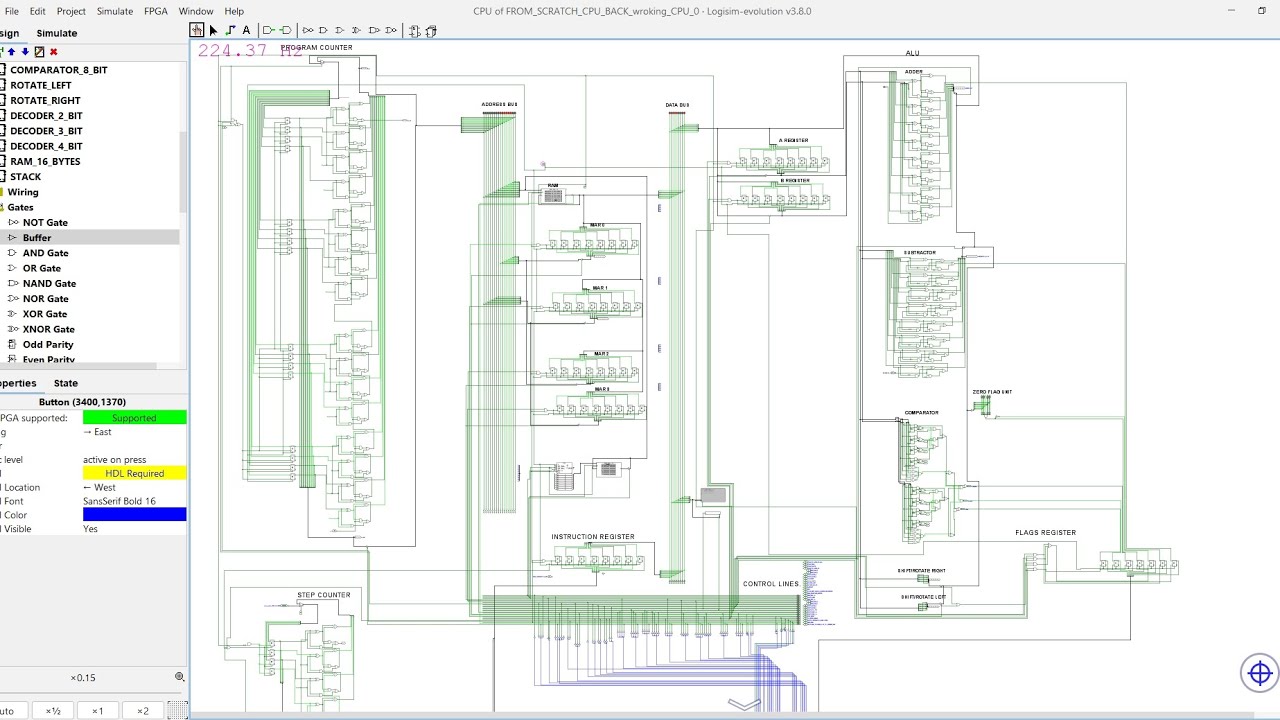Select COMPARATOR_8_BIT circuit in tree
This screenshot has height=720, width=1280.
59,70
